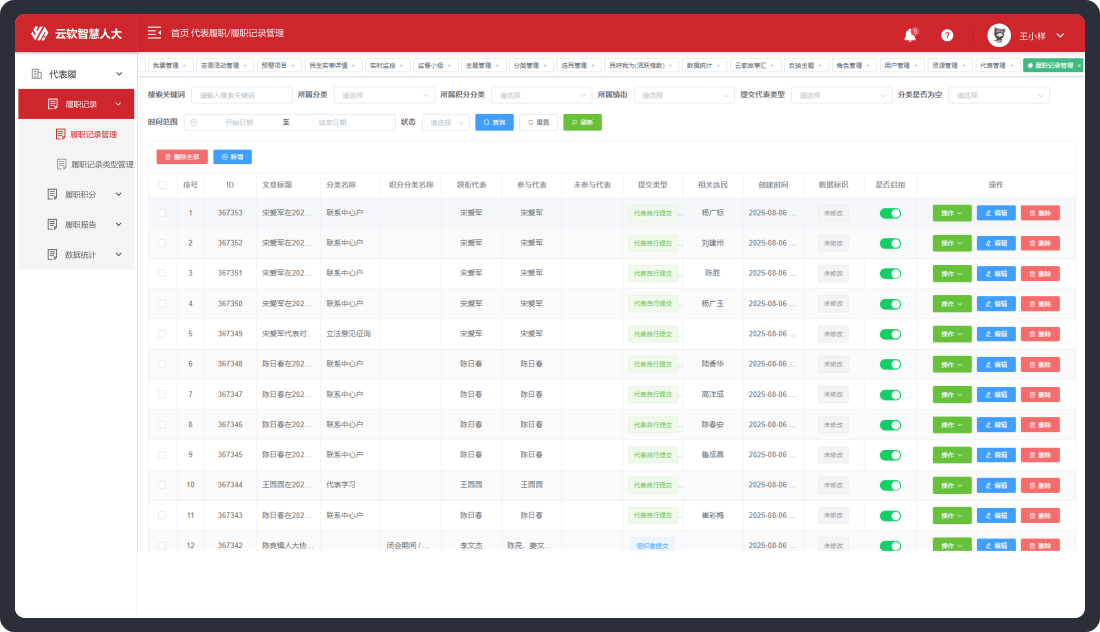Open the 状态 status dropdown

(445, 122)
